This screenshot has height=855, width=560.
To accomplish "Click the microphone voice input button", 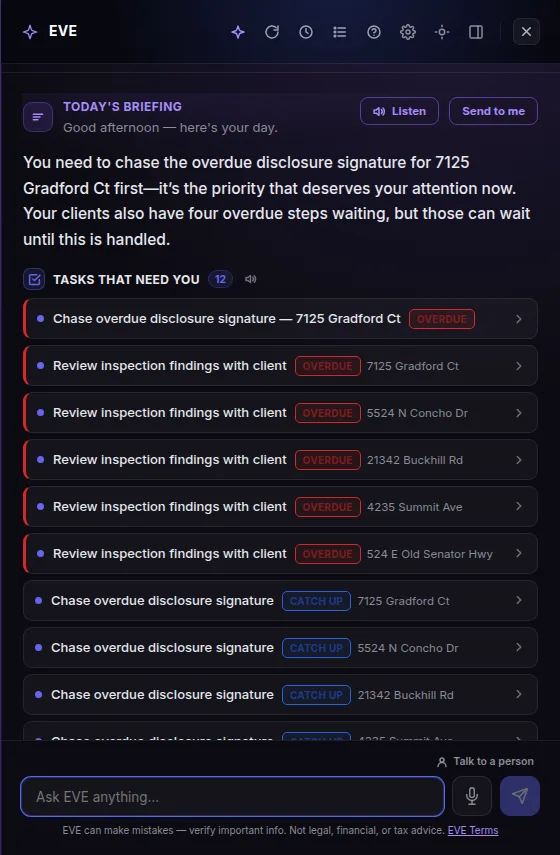I will click(x=472, y=796).
